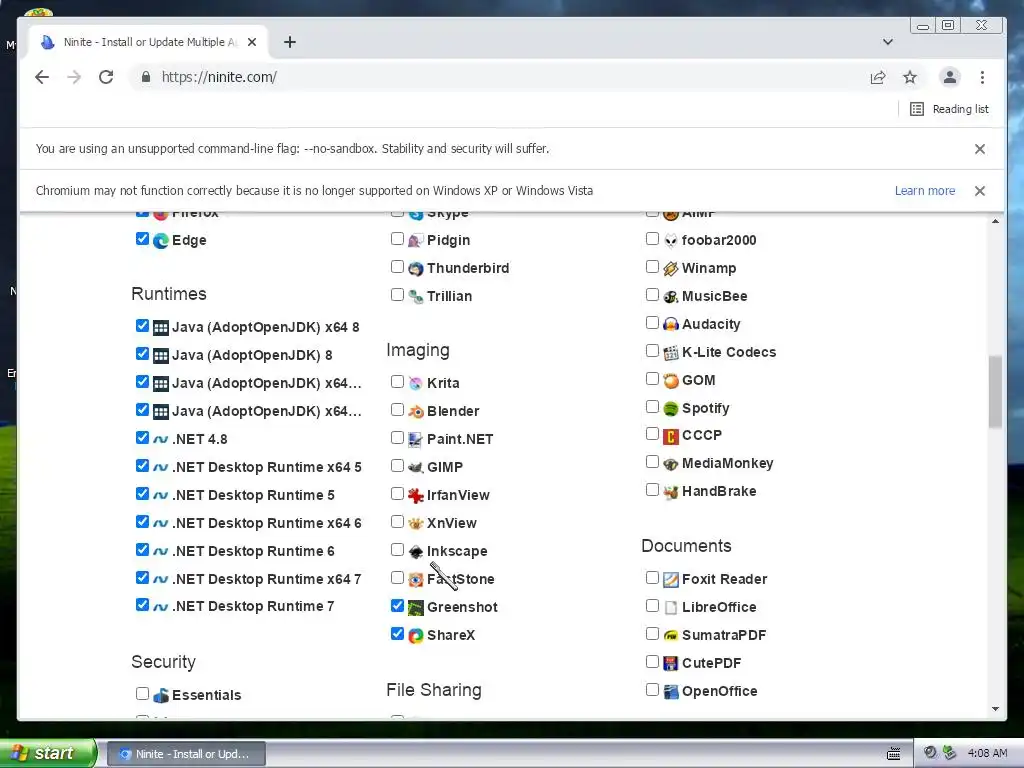Click the scrollbar down arrow

(995, 709)
